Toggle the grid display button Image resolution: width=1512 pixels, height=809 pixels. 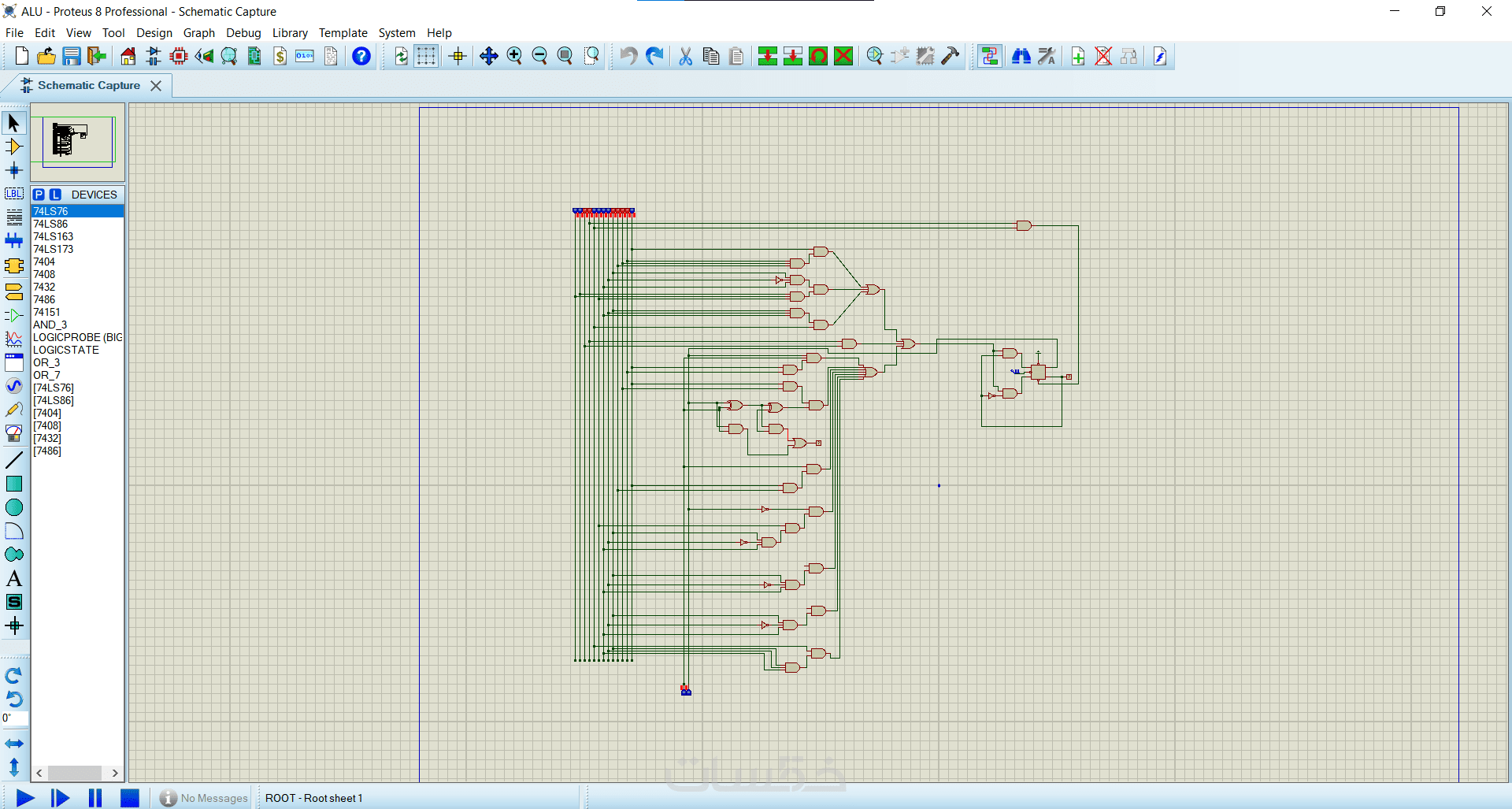426,56
